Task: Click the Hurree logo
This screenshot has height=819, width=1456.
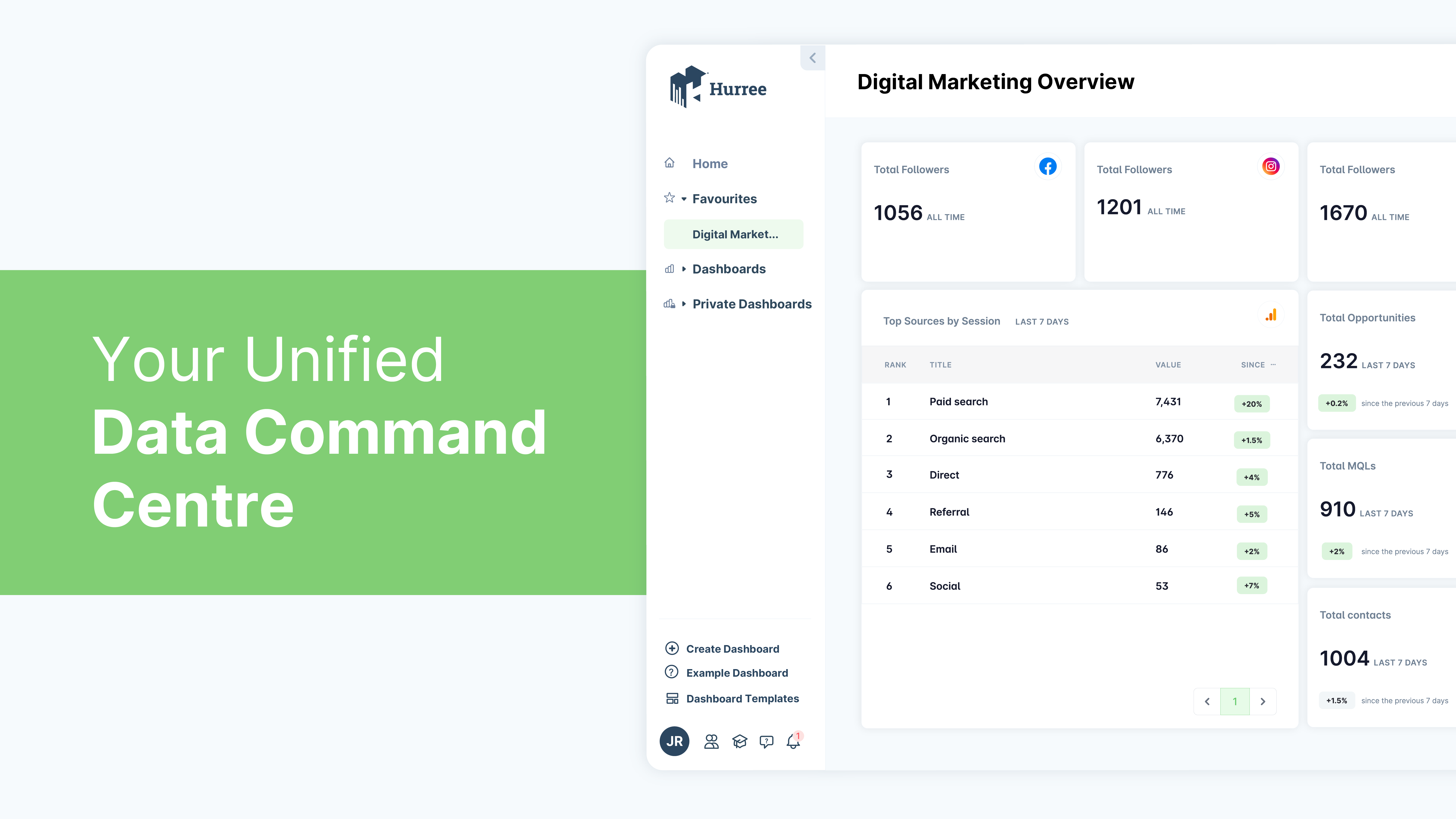Action: point(718,88)
